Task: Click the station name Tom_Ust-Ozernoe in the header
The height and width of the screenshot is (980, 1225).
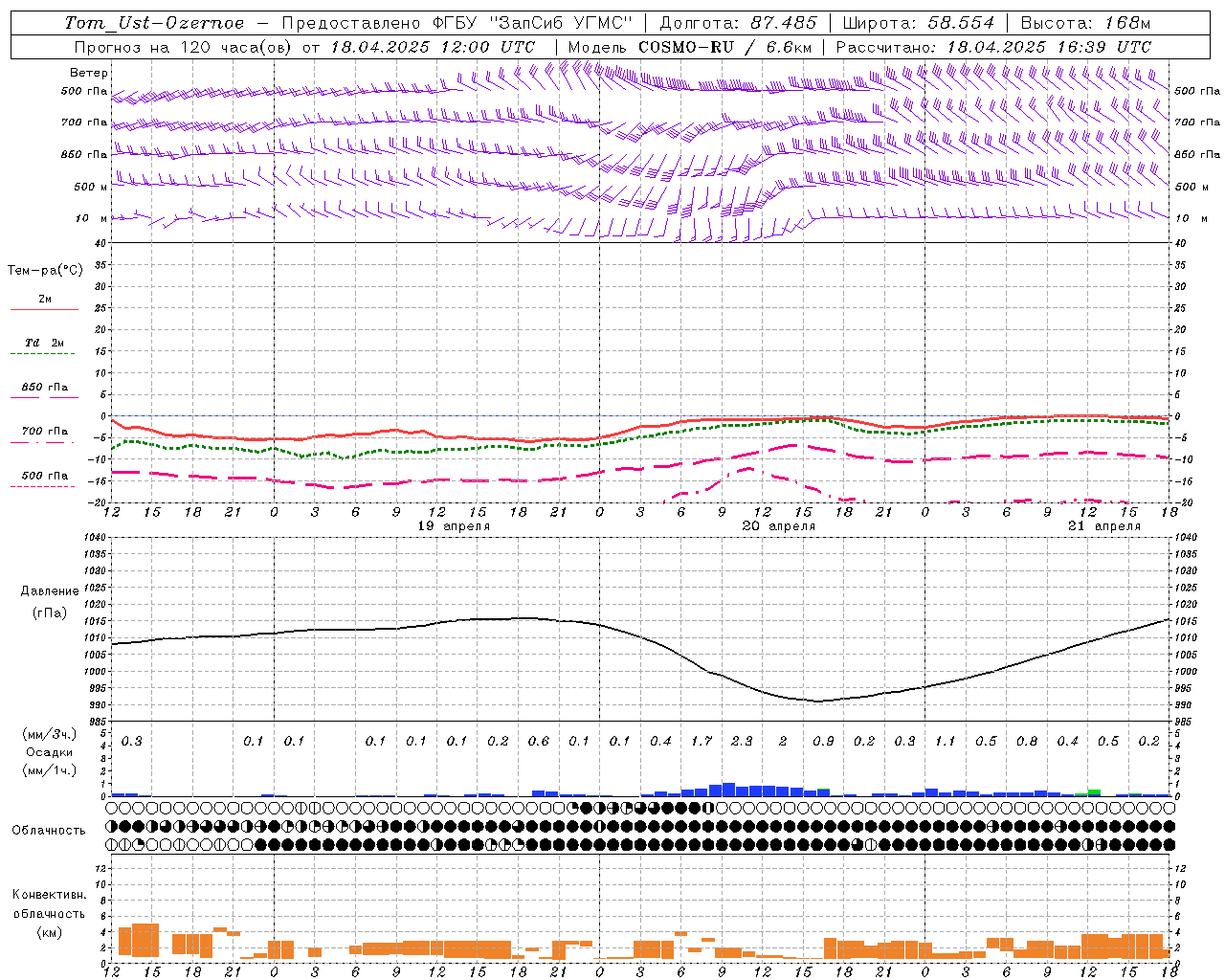Action: (154, 23)
